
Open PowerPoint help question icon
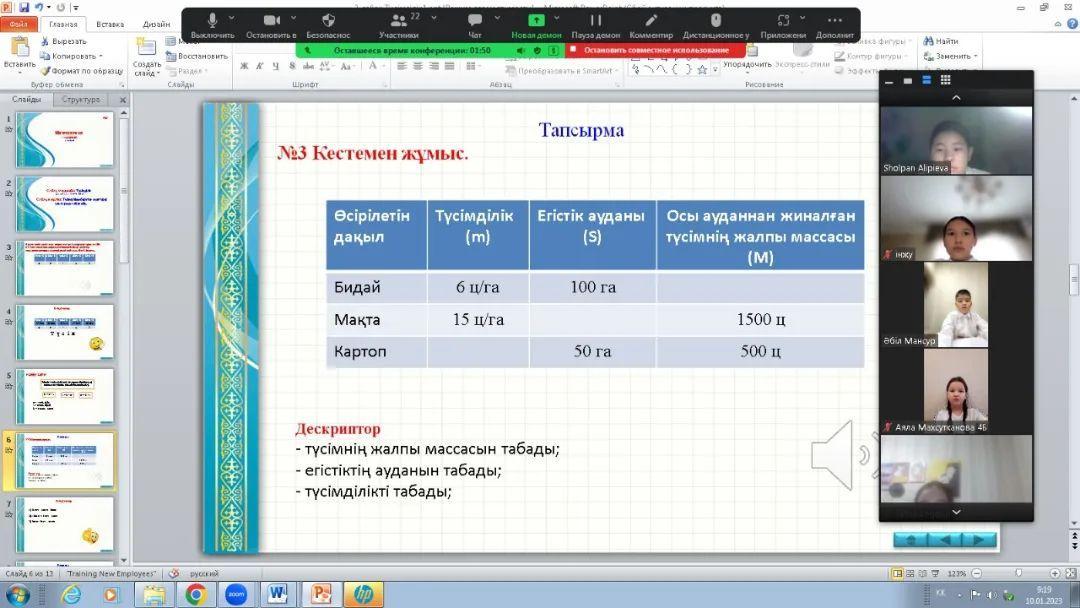1072,24
